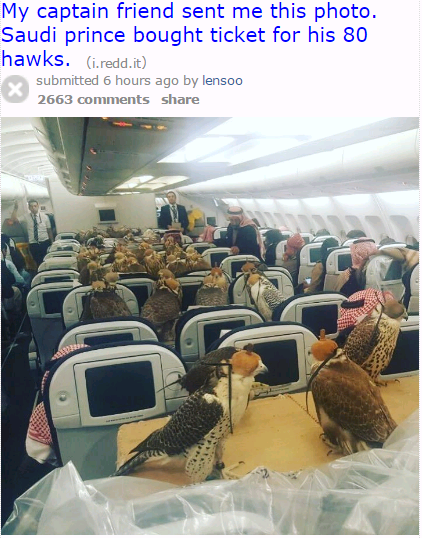Click the clear plastic sheet at the photo's bottom
Screen dimensions: 422x538
click(213, 501)
